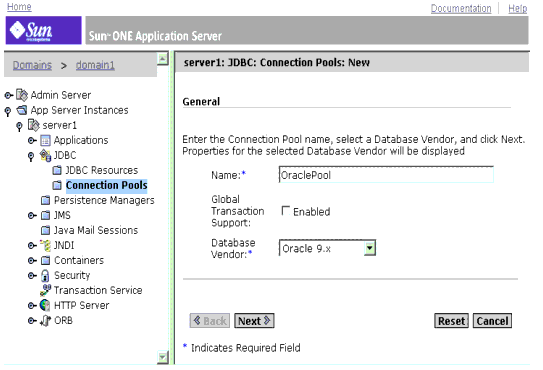
Task: Expand the ORB node
Action: (x=32, y=320)
